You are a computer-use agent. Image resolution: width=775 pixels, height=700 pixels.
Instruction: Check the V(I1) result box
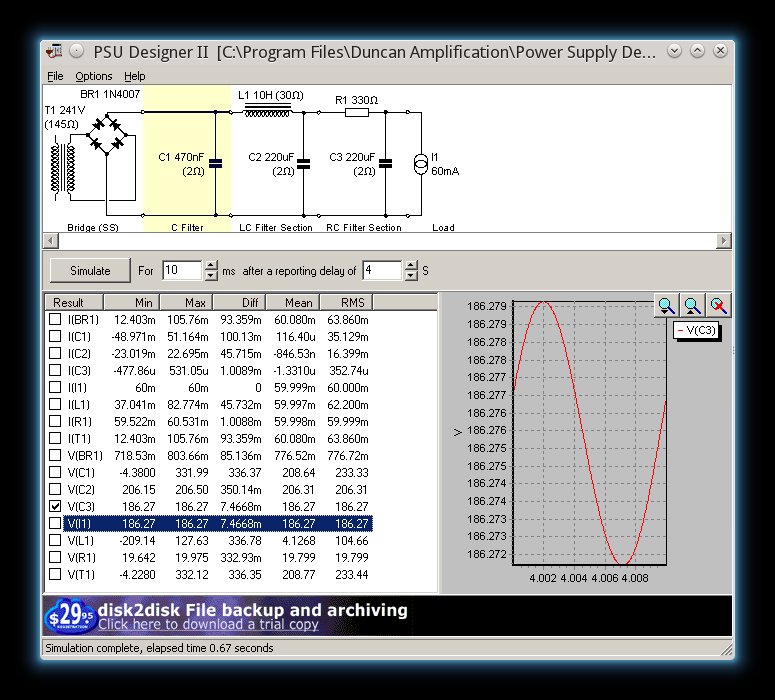[55, 523]
